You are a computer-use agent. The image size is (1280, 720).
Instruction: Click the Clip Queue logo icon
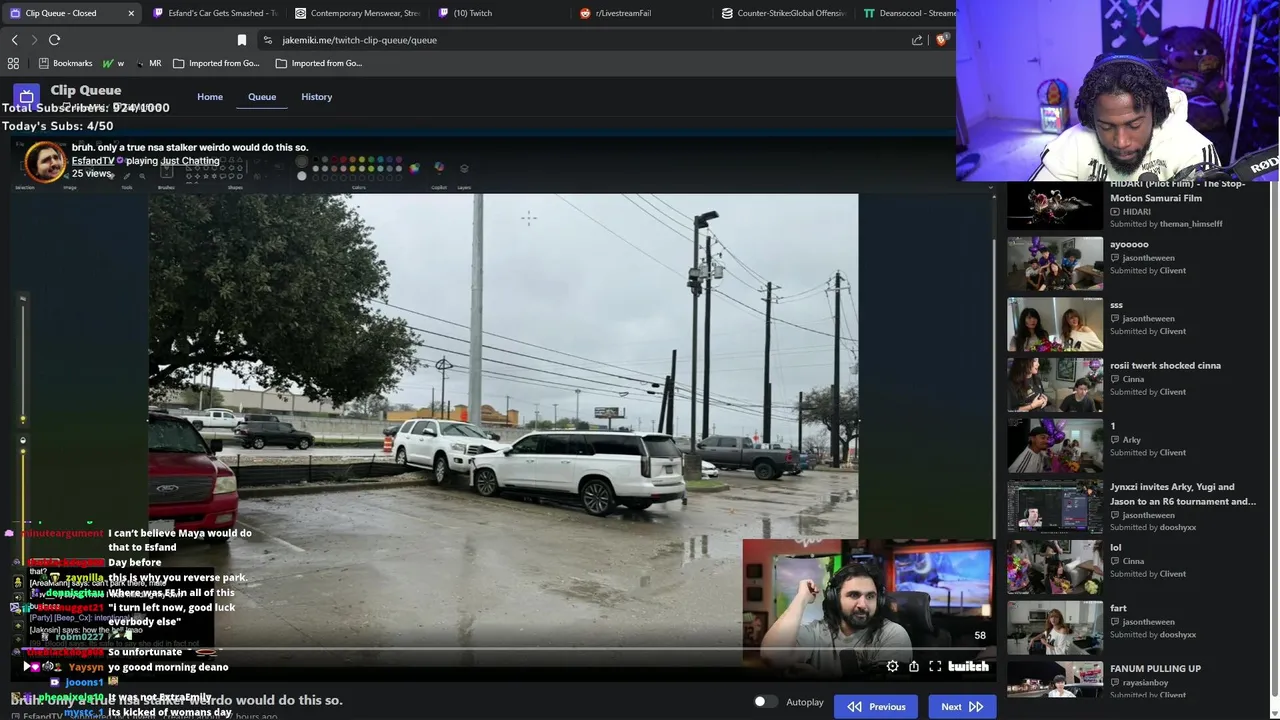point(26,97)
